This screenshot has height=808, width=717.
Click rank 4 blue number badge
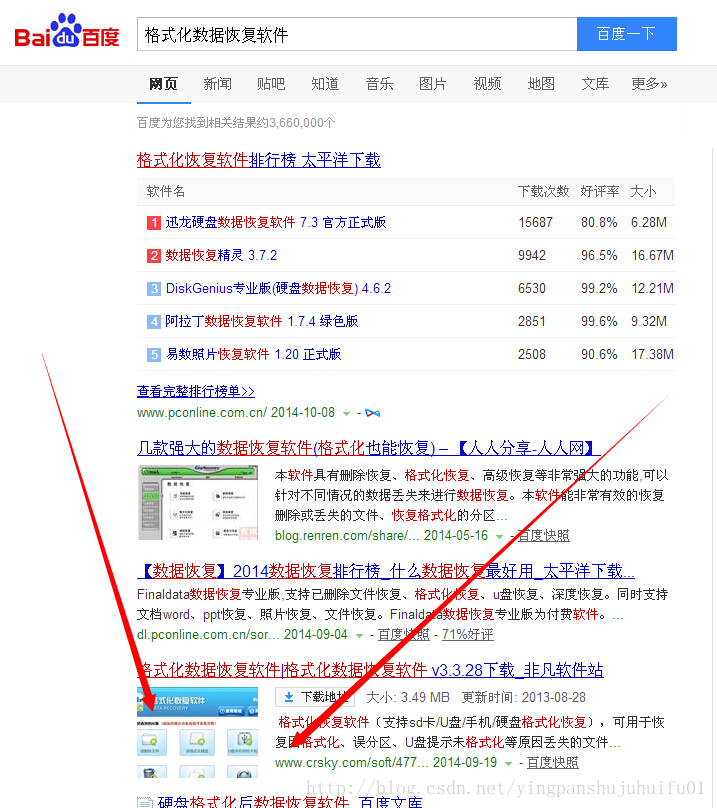pyautogui.click(x=154, y=322)
